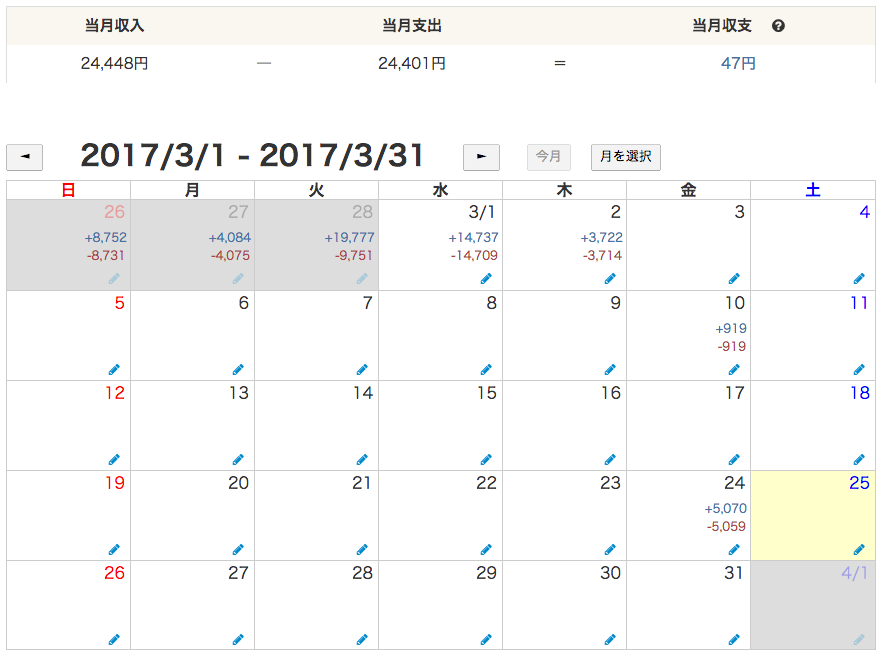Click the help icon beside 当月収支
888x667 pixels.
(x=778, y=26)
